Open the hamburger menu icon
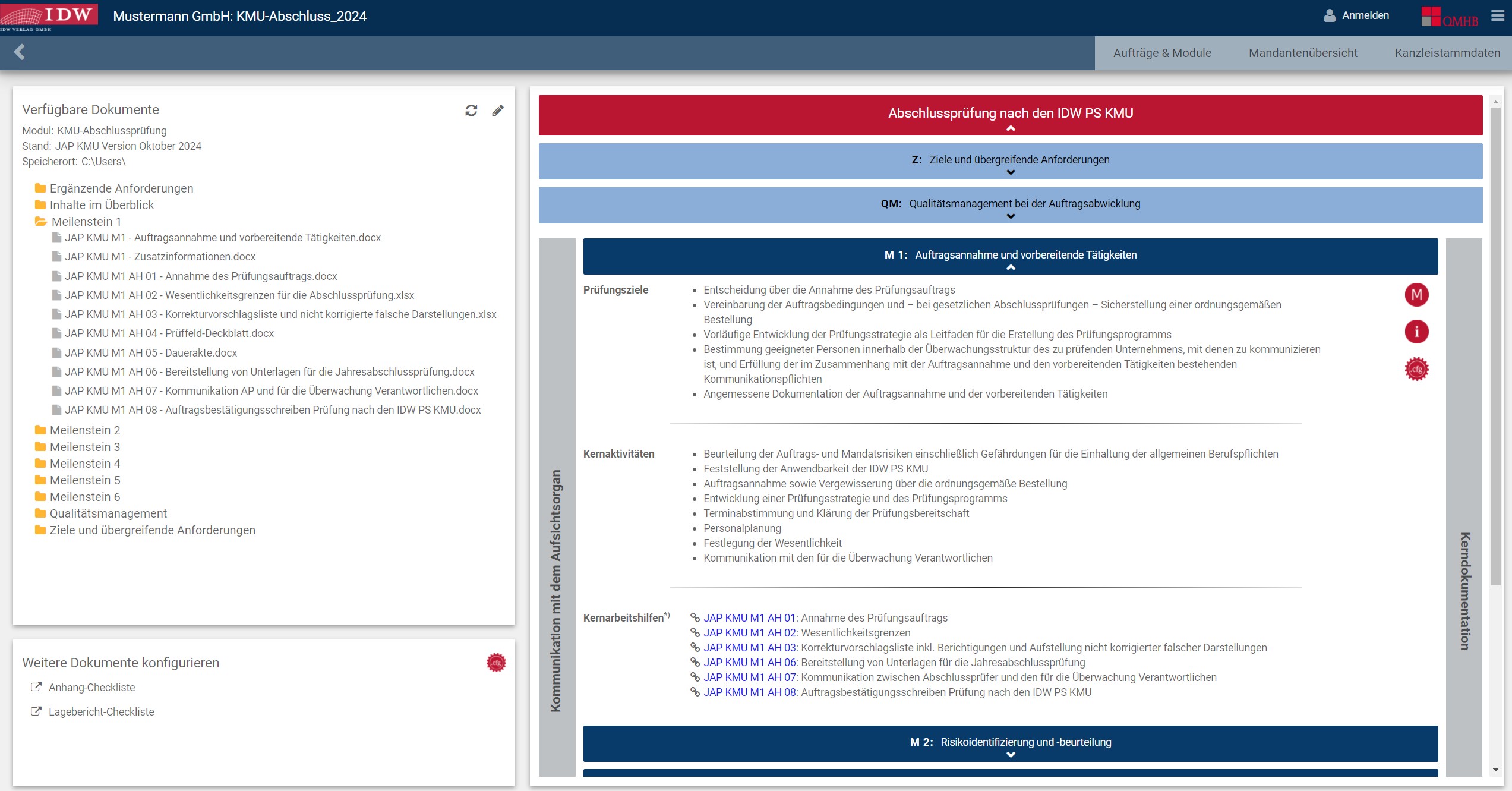Image resolution: width=1512 pixels, height=791 pixels. [1497, 16]
